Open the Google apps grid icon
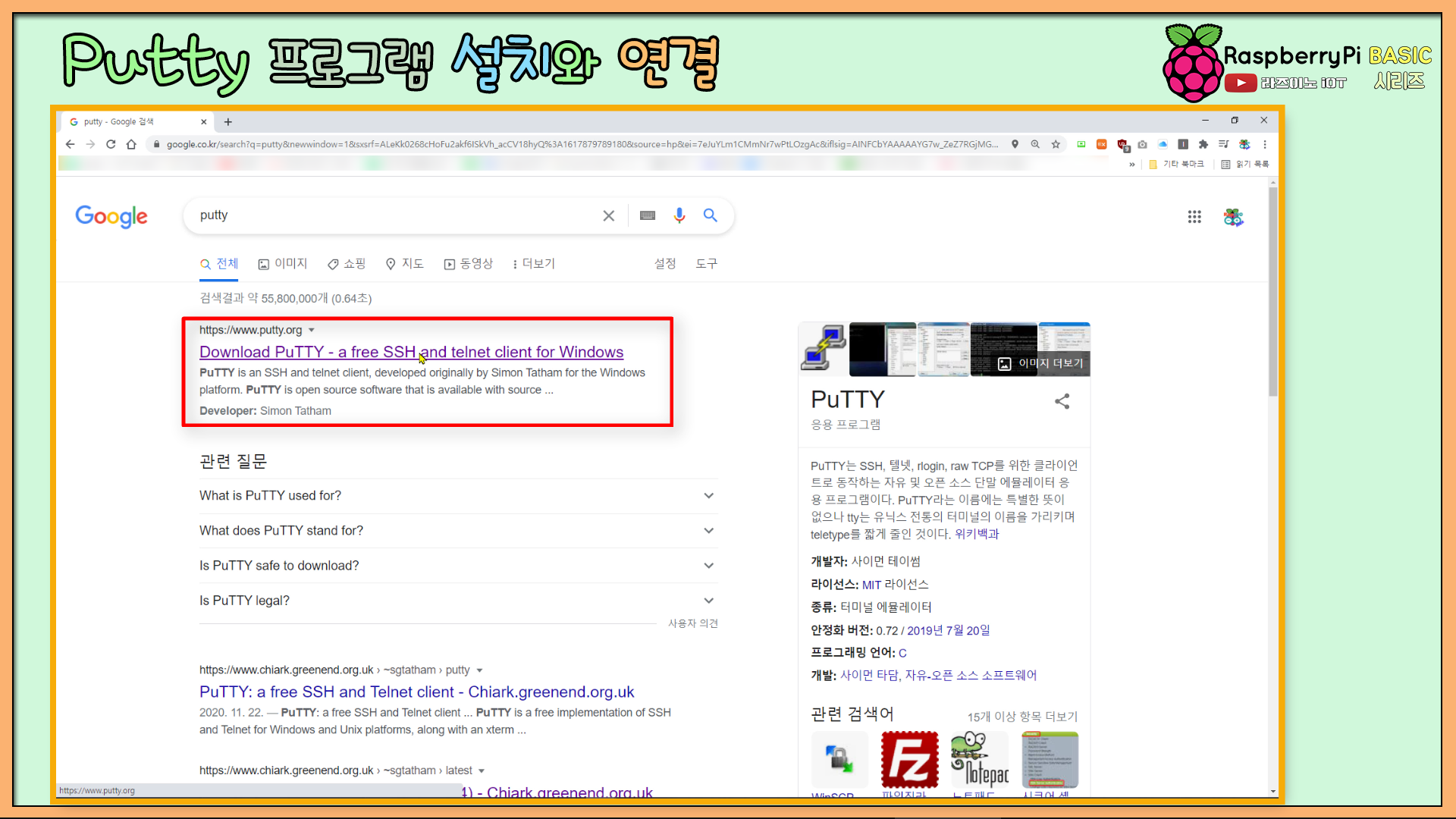This screenshot has height=819, width=1456. coord(1194,217)
